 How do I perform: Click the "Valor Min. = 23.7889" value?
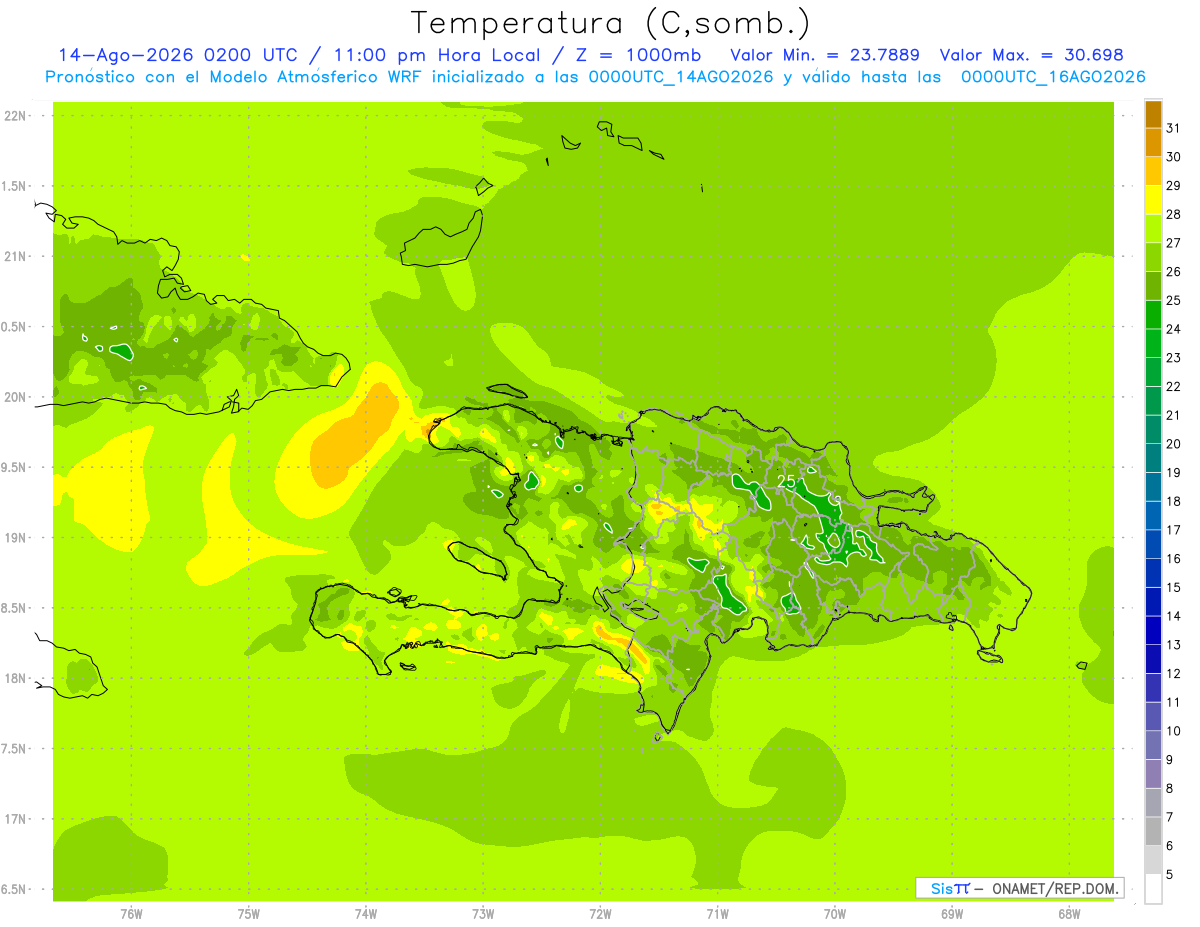(825, 55)
